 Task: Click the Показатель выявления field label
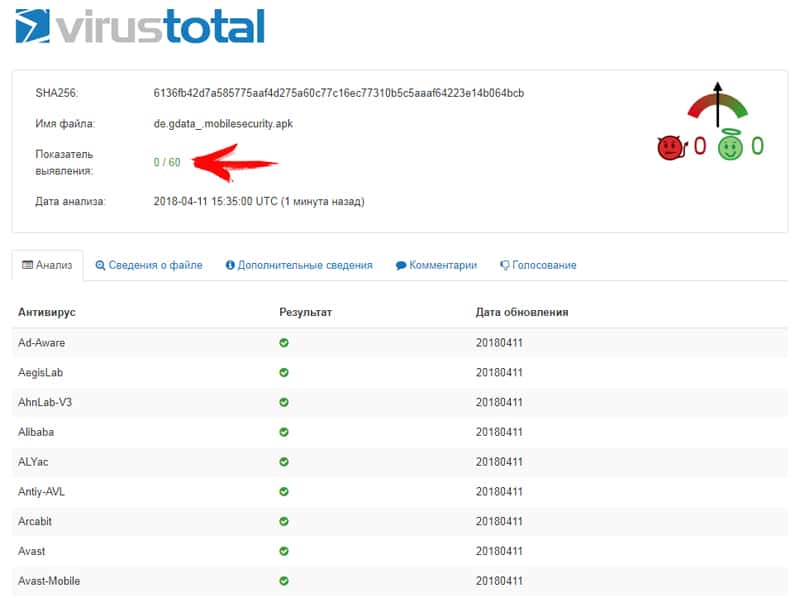pos(64,162)
